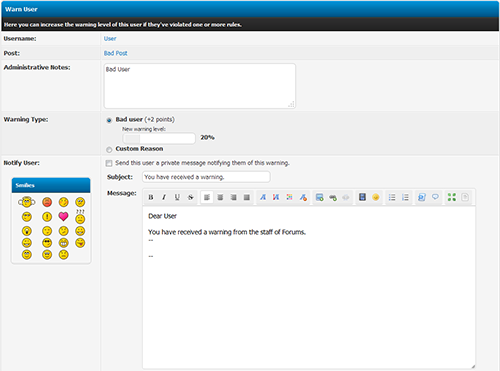Viewport: 500px width, 371px height.
Task: Click the Subject input field
Action: [206, 177]
